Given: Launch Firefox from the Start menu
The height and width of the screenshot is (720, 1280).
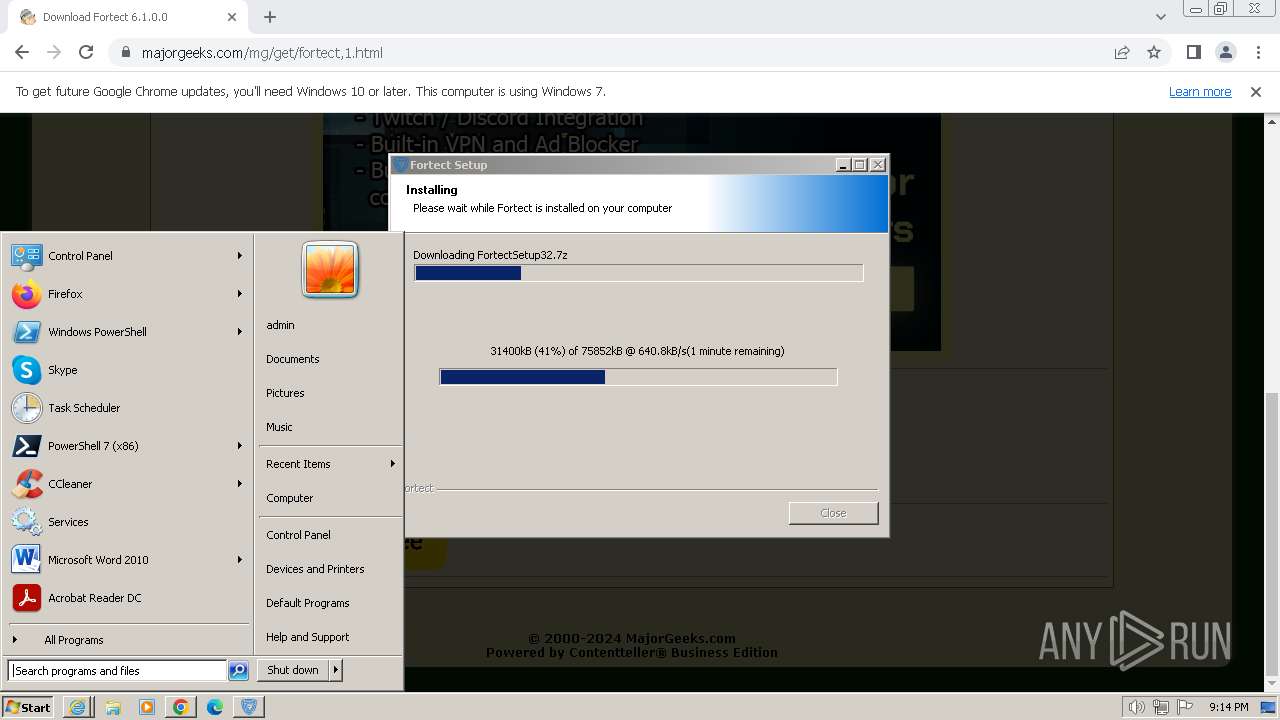Looking at the screenshot, I should (26, 294).
